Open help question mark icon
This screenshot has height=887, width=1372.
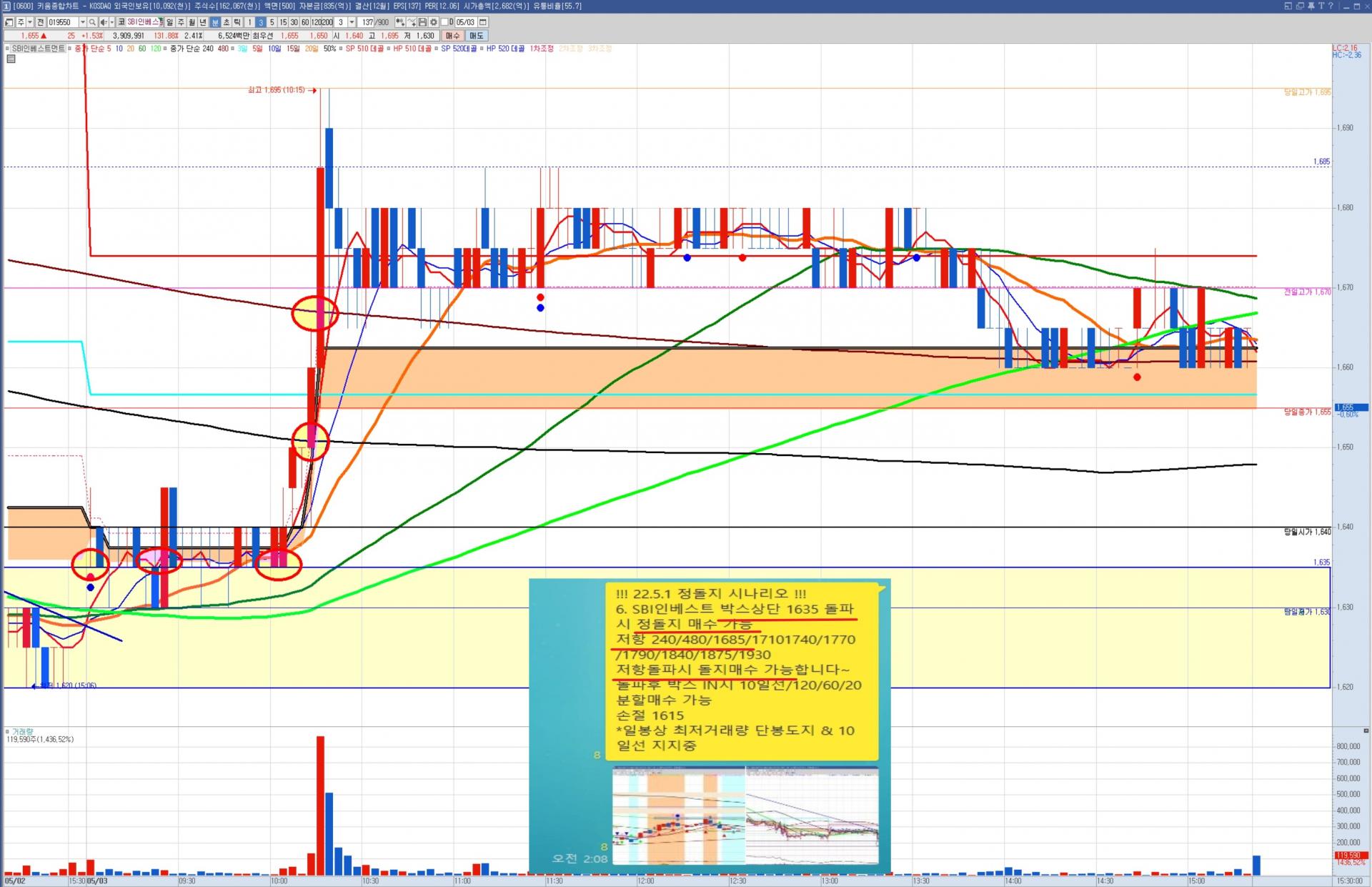point(1331,6)
